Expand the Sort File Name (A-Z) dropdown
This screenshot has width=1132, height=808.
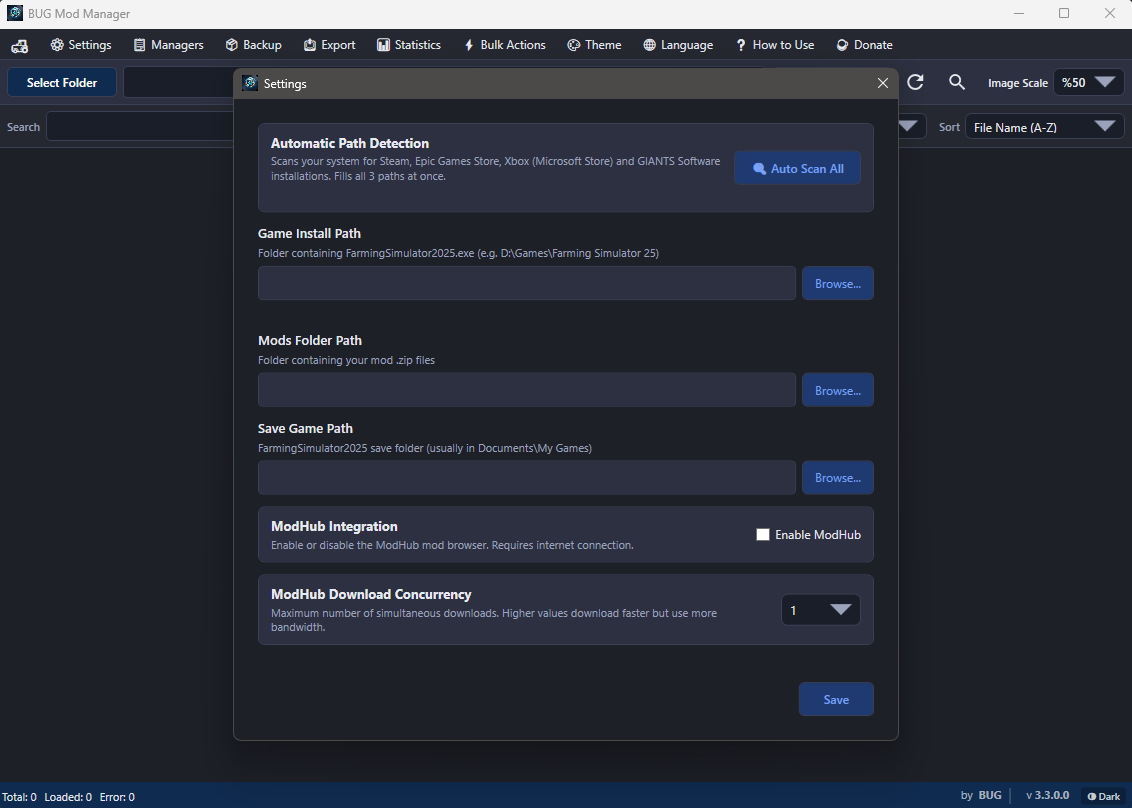[x=1045, y=127]
